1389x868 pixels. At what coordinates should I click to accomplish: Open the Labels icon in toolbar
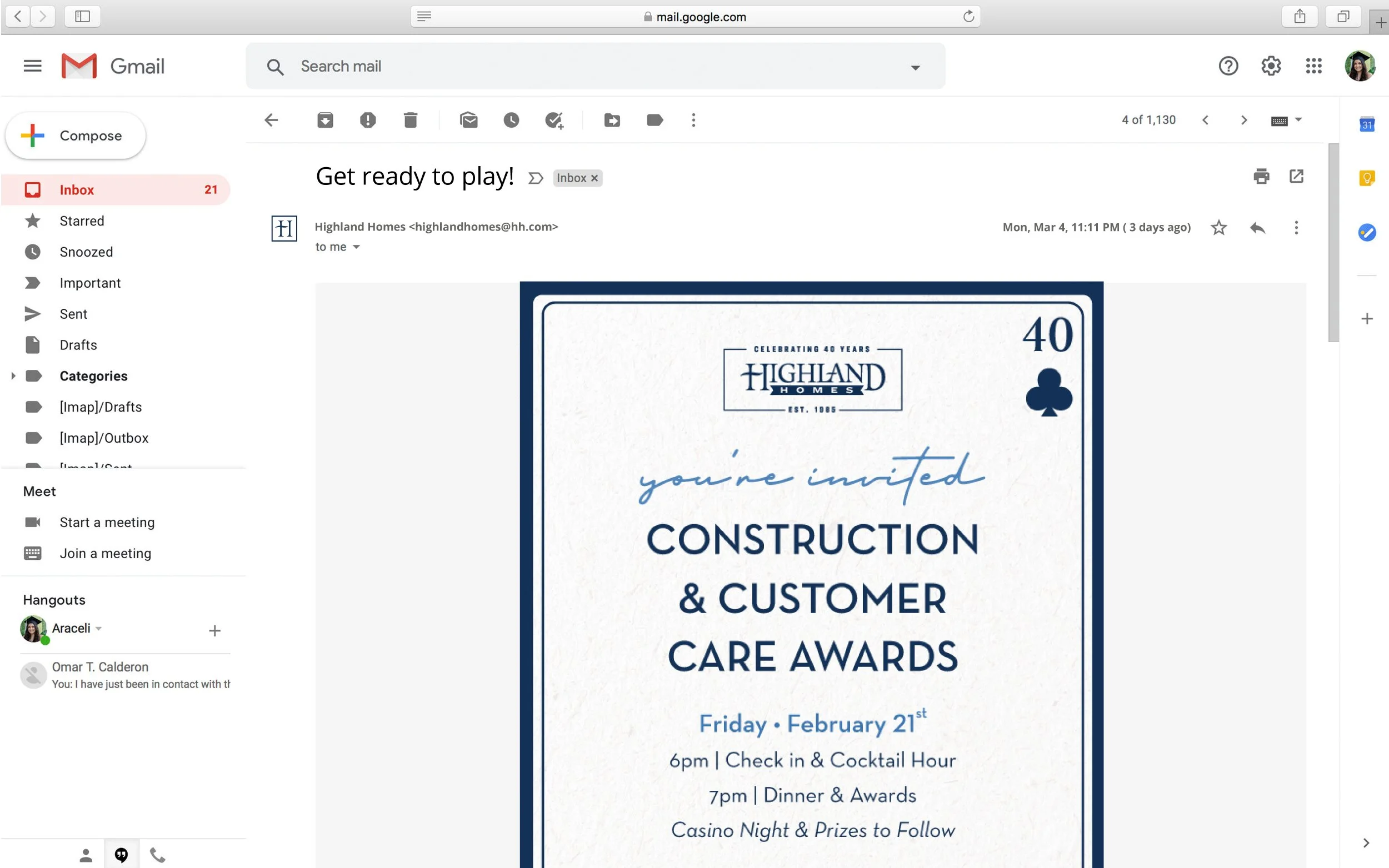click(654, 120)
